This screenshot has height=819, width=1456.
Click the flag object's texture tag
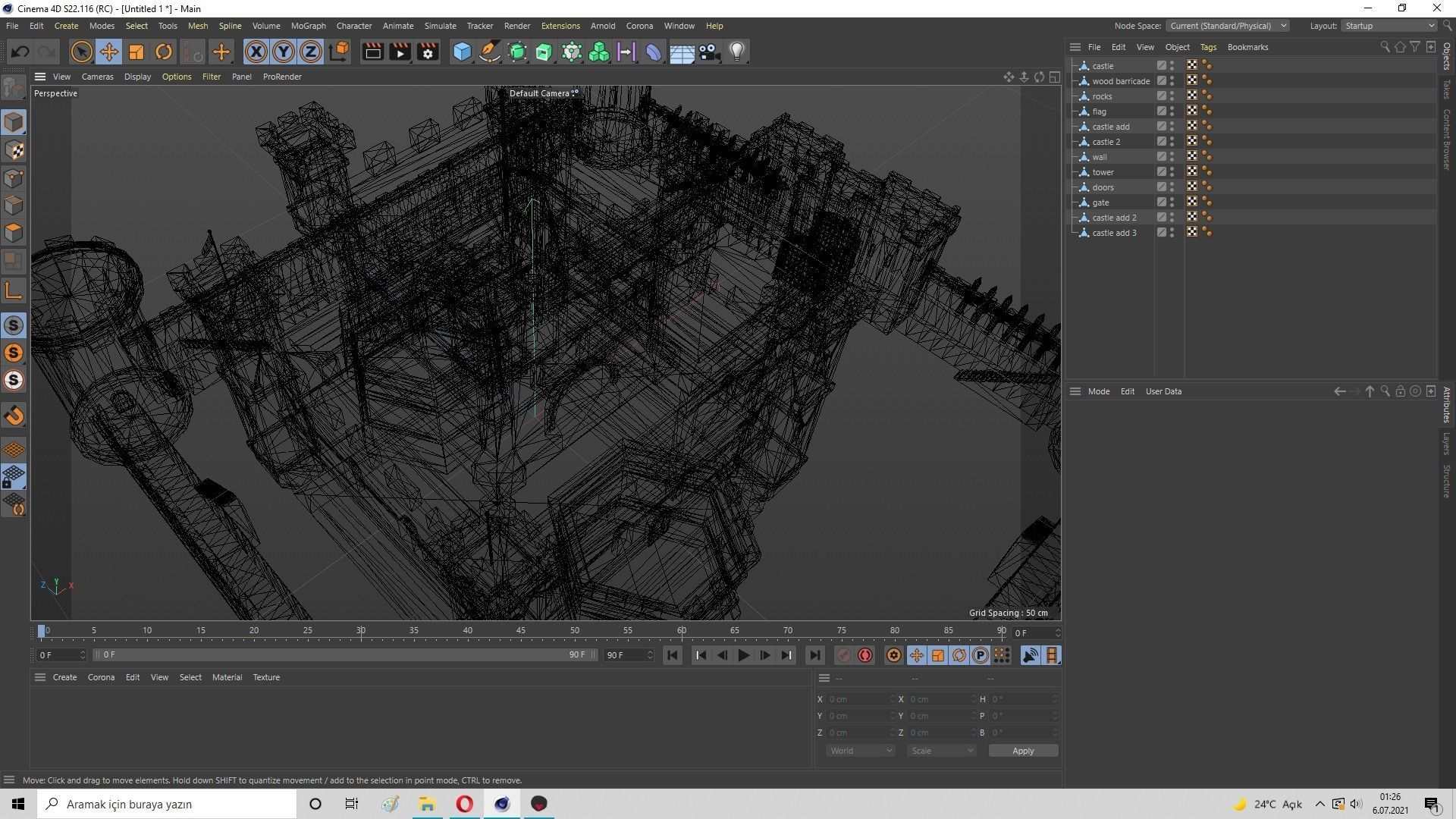coord(1192,111)
